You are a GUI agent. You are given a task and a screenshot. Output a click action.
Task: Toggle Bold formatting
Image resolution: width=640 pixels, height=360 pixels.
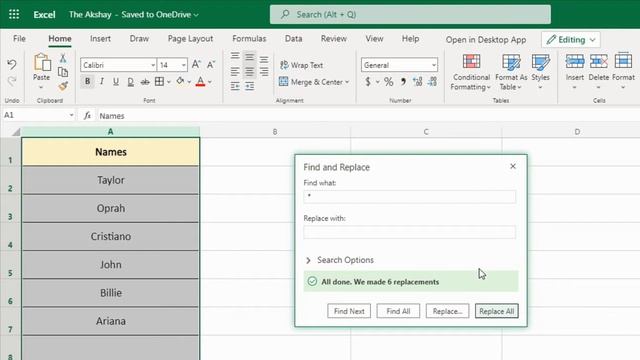click(x=87, y=82)
